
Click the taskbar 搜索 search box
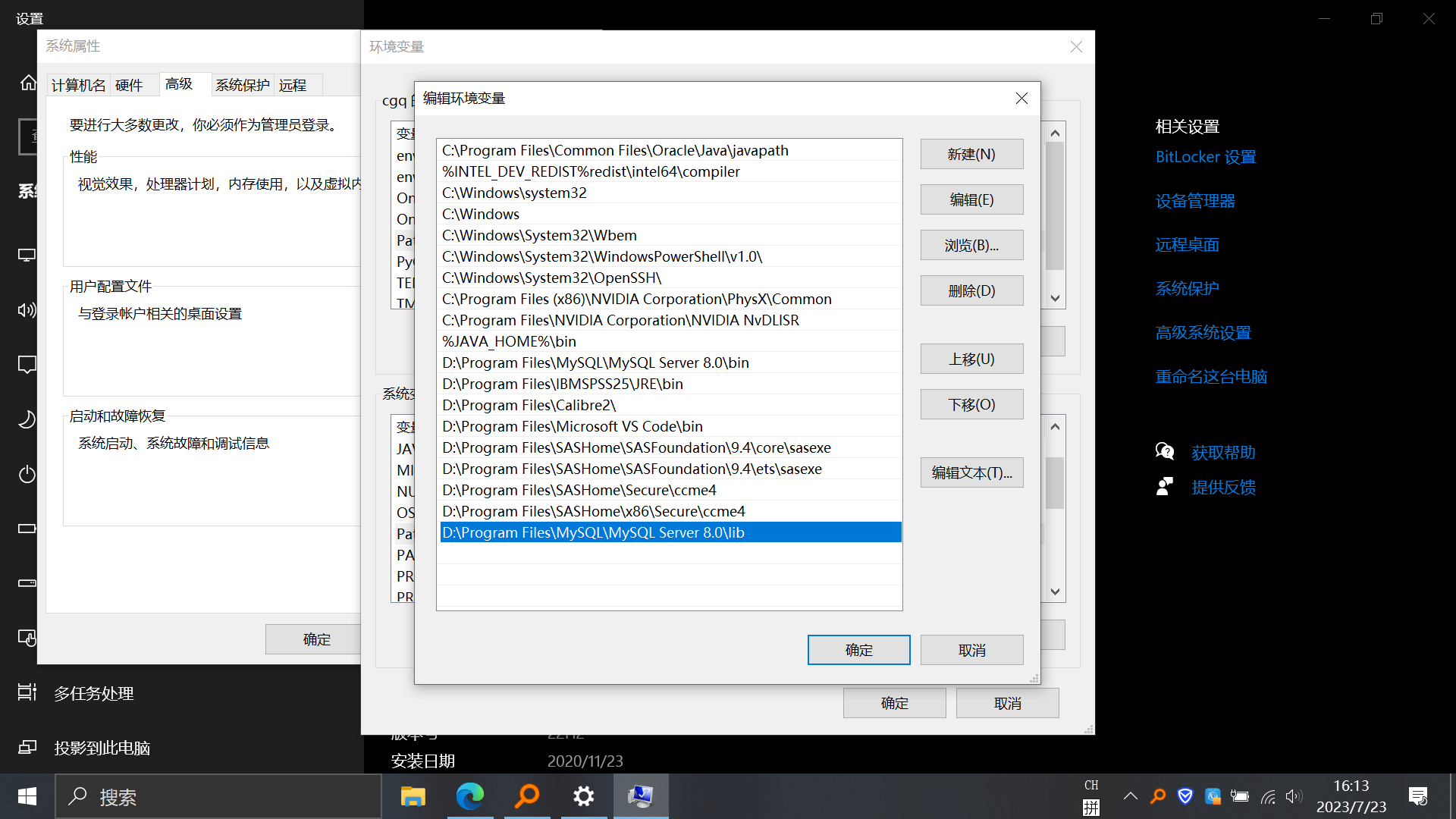tap(220, 796)
